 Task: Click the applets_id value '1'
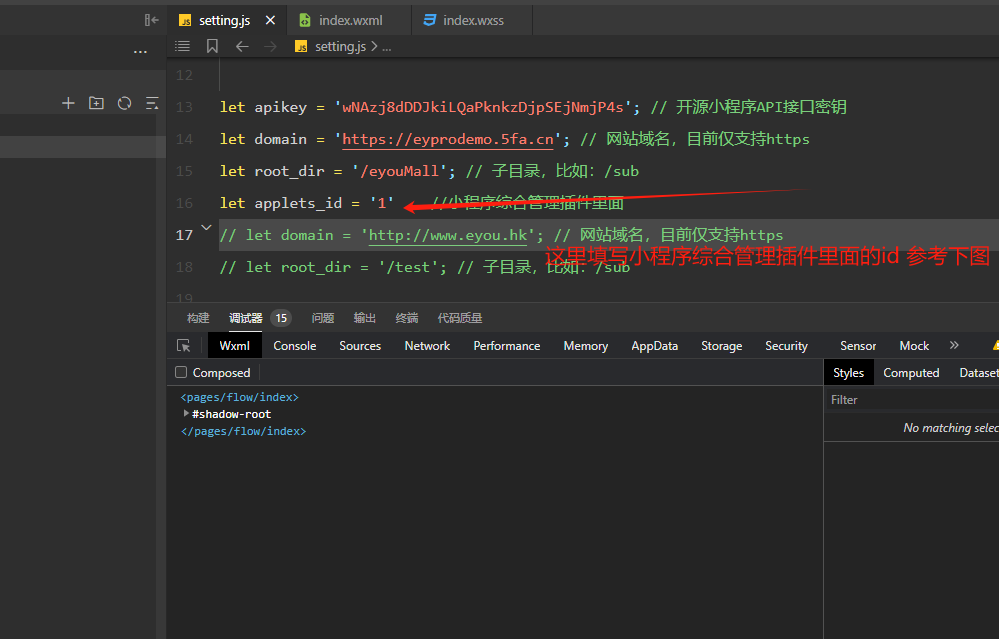tap(382, 203)
